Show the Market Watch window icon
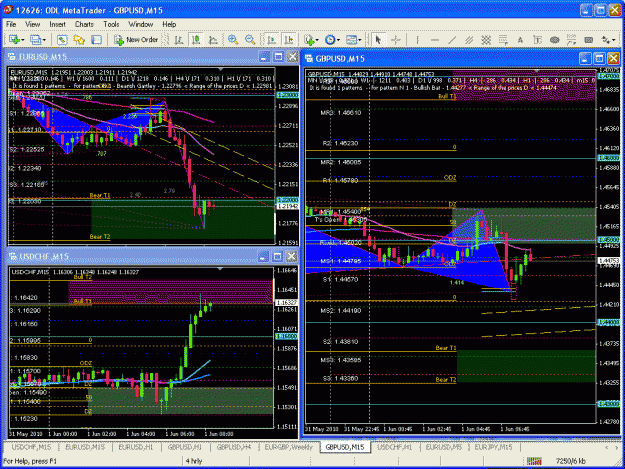The image size is (625, 469). [x=62, y=39]
